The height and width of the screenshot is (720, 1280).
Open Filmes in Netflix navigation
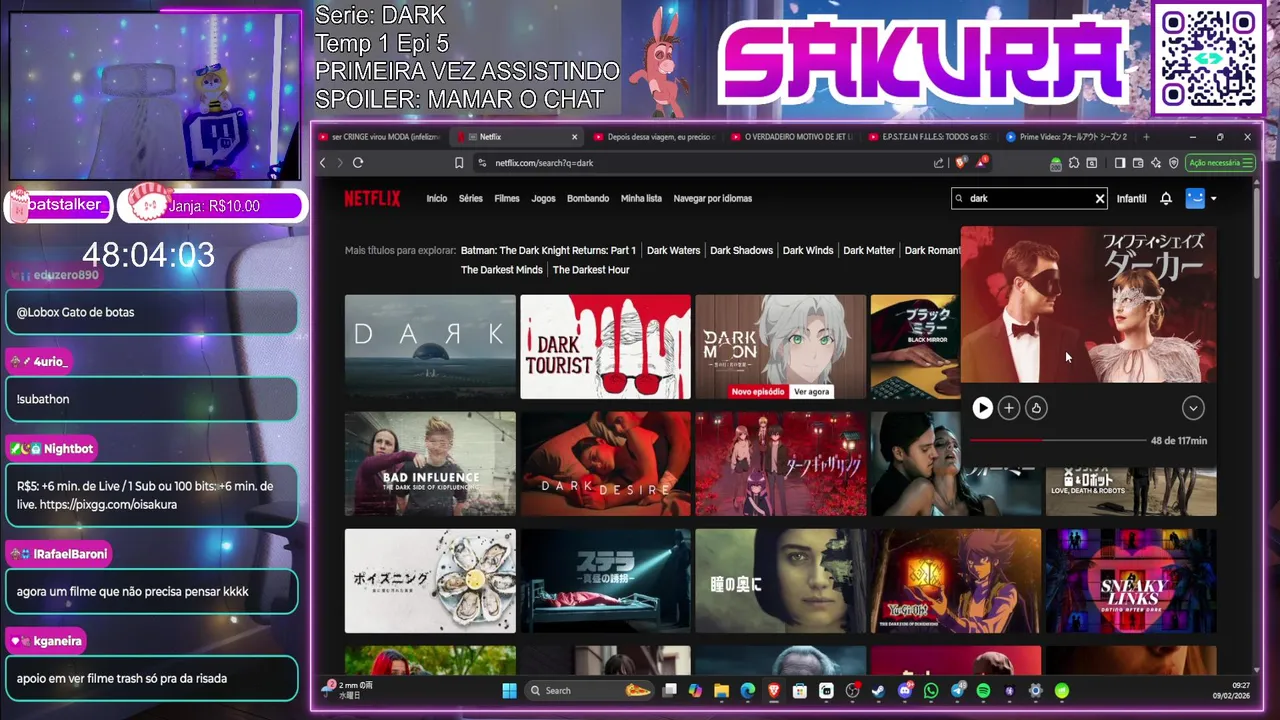coord(507,198)
